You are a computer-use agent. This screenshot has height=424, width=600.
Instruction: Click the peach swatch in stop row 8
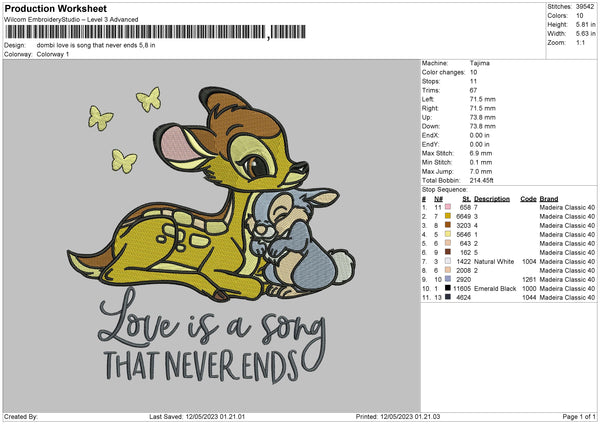[x=447, y=270]
